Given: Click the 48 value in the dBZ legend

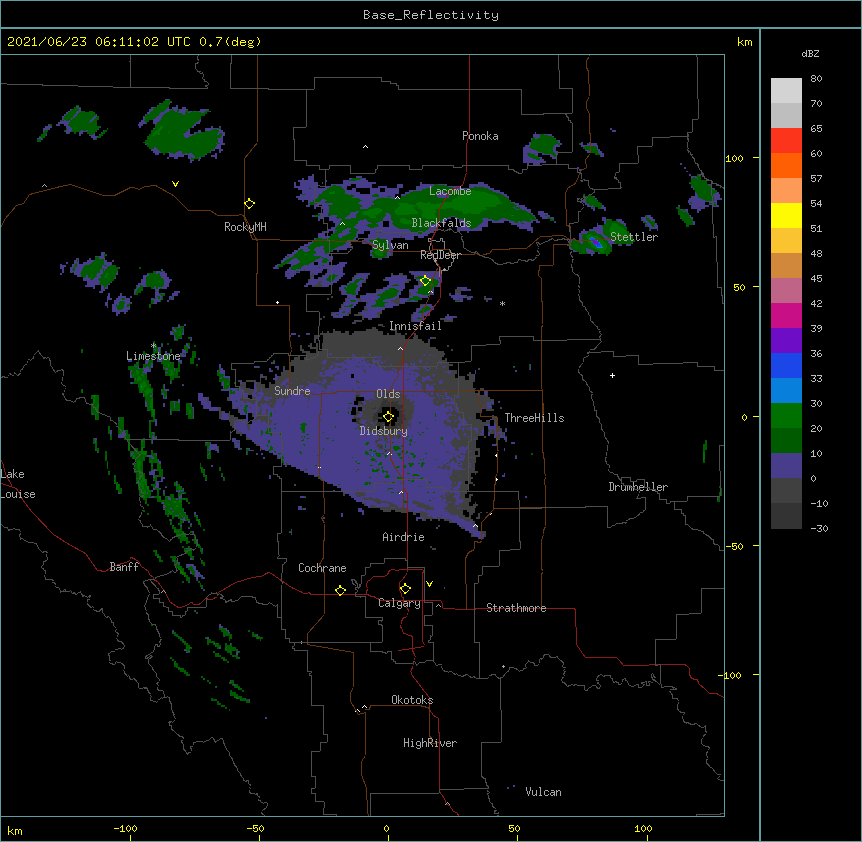Looking at the screenshot, I should click(x=816, y=253).
